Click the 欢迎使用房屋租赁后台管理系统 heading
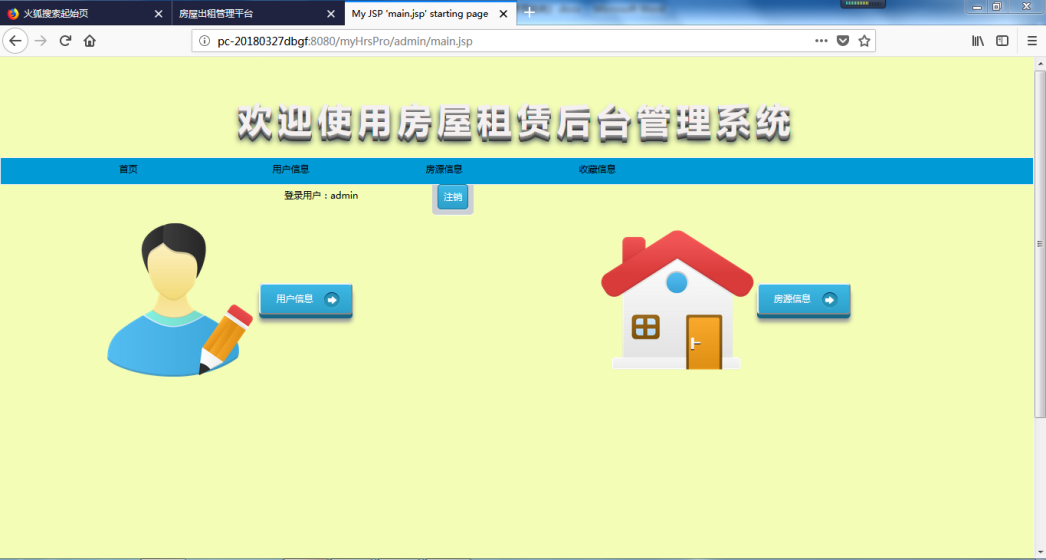 coord(514,123)
